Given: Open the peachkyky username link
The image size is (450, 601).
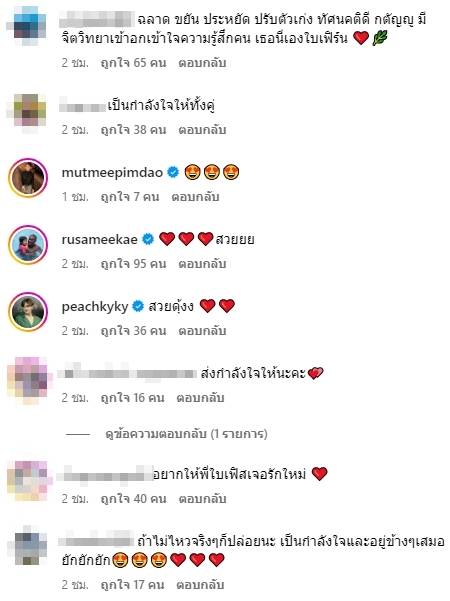Looking at the screenshot, I should pos(95,307).
